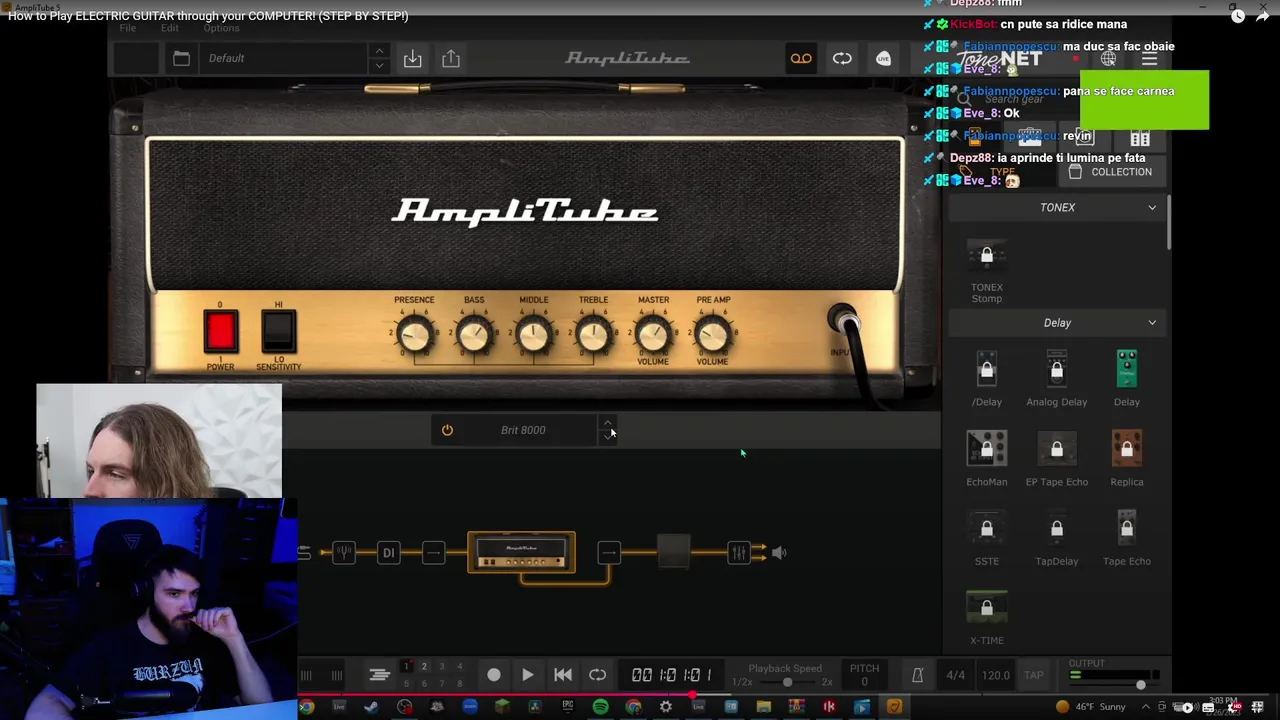Select the tuner block in signal chain
Screen dimensions: 1280x720
(343, 552)
